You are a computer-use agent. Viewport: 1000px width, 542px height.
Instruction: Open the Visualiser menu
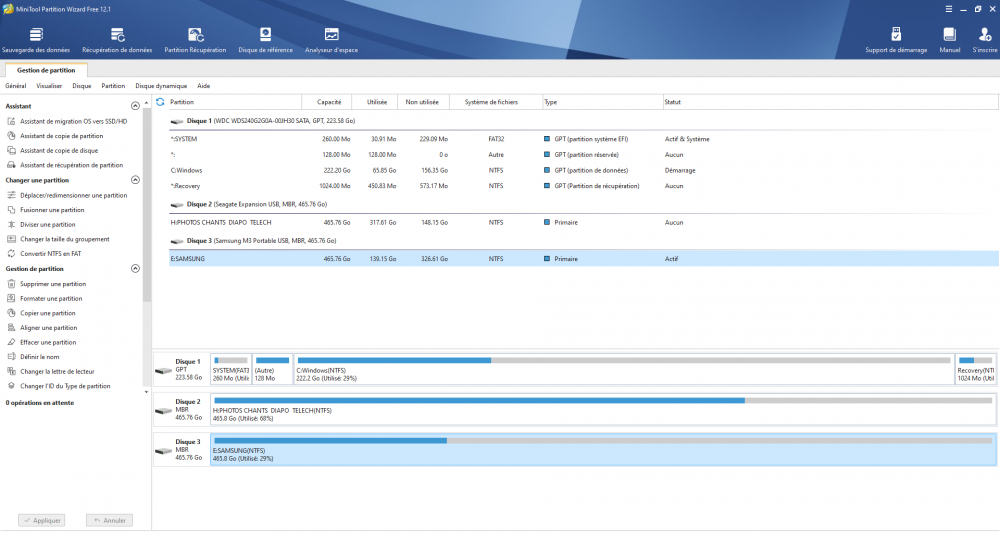point(49,86)
